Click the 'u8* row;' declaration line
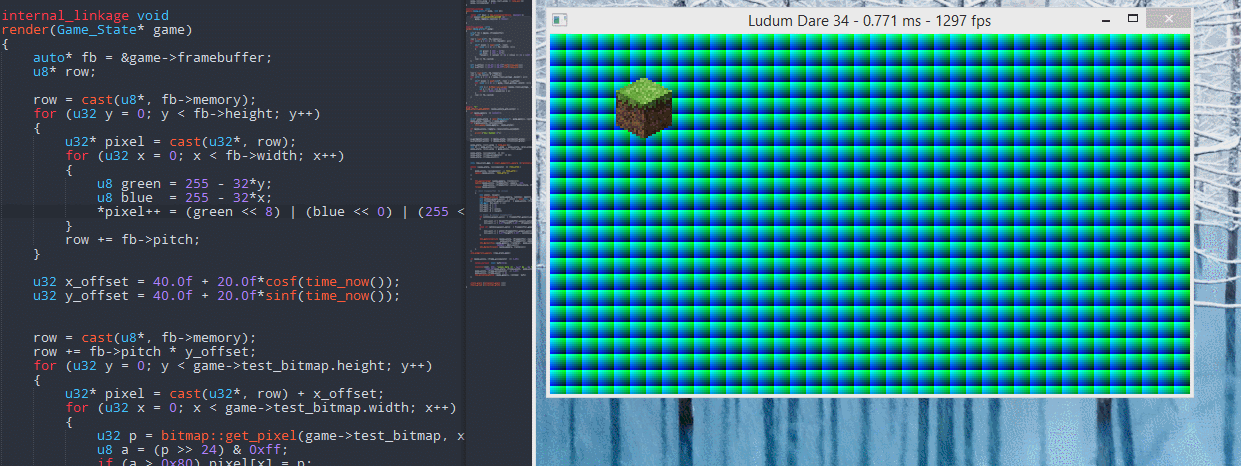Screen dimensions: 1241x466 64,72
